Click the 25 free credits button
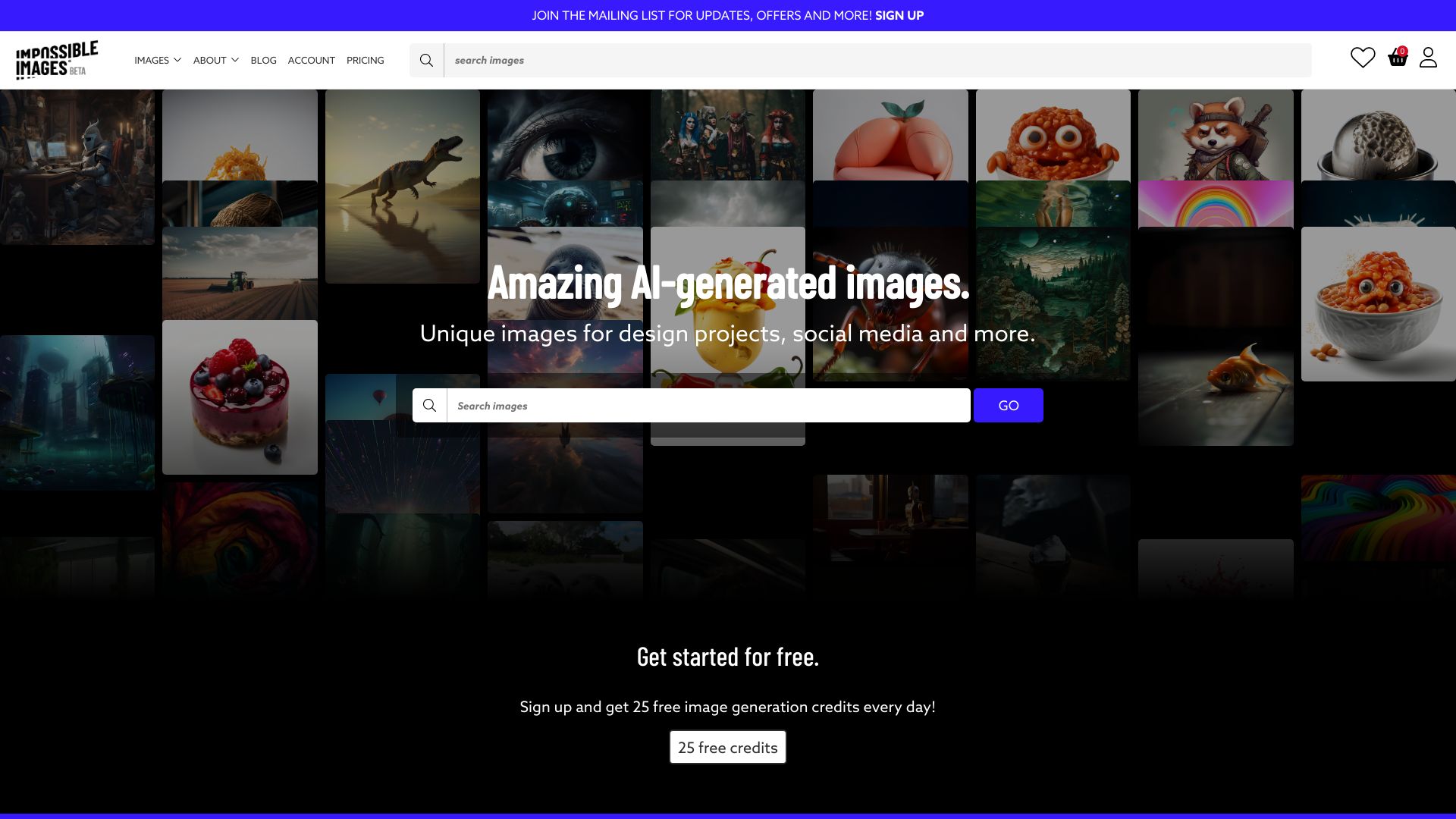 click(728, 746)
